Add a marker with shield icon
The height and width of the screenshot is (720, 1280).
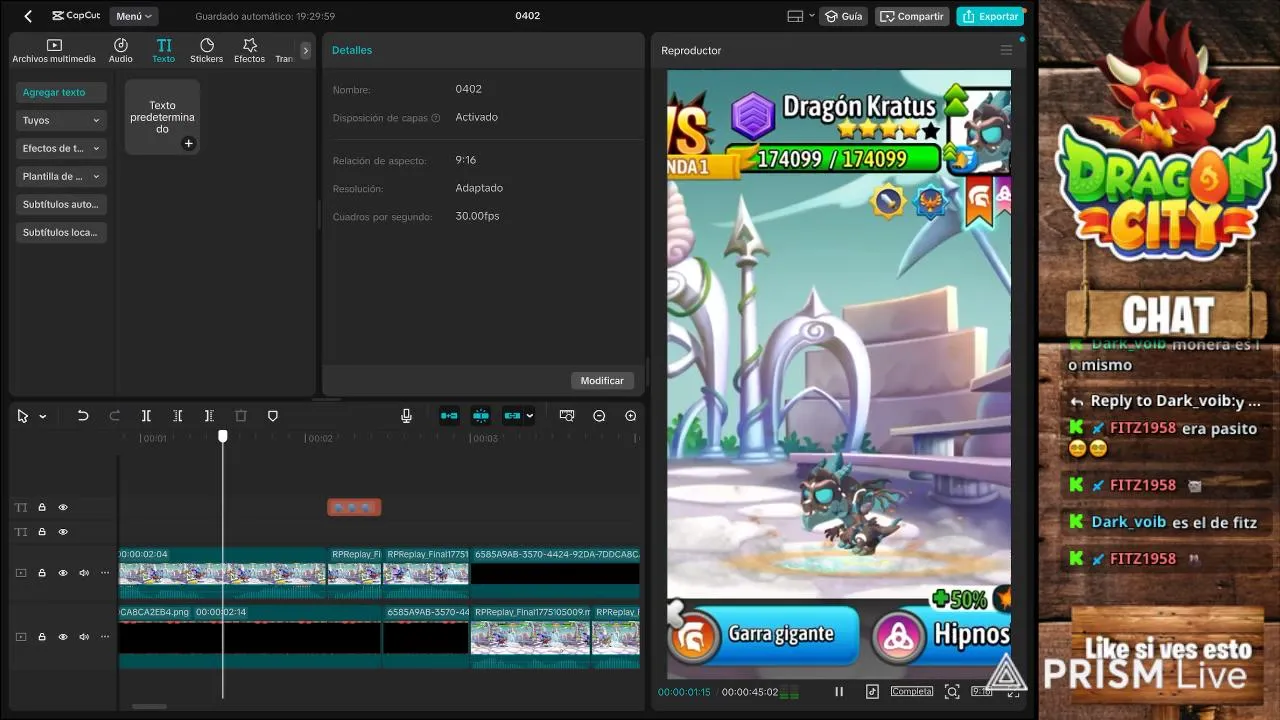[272, 416]
